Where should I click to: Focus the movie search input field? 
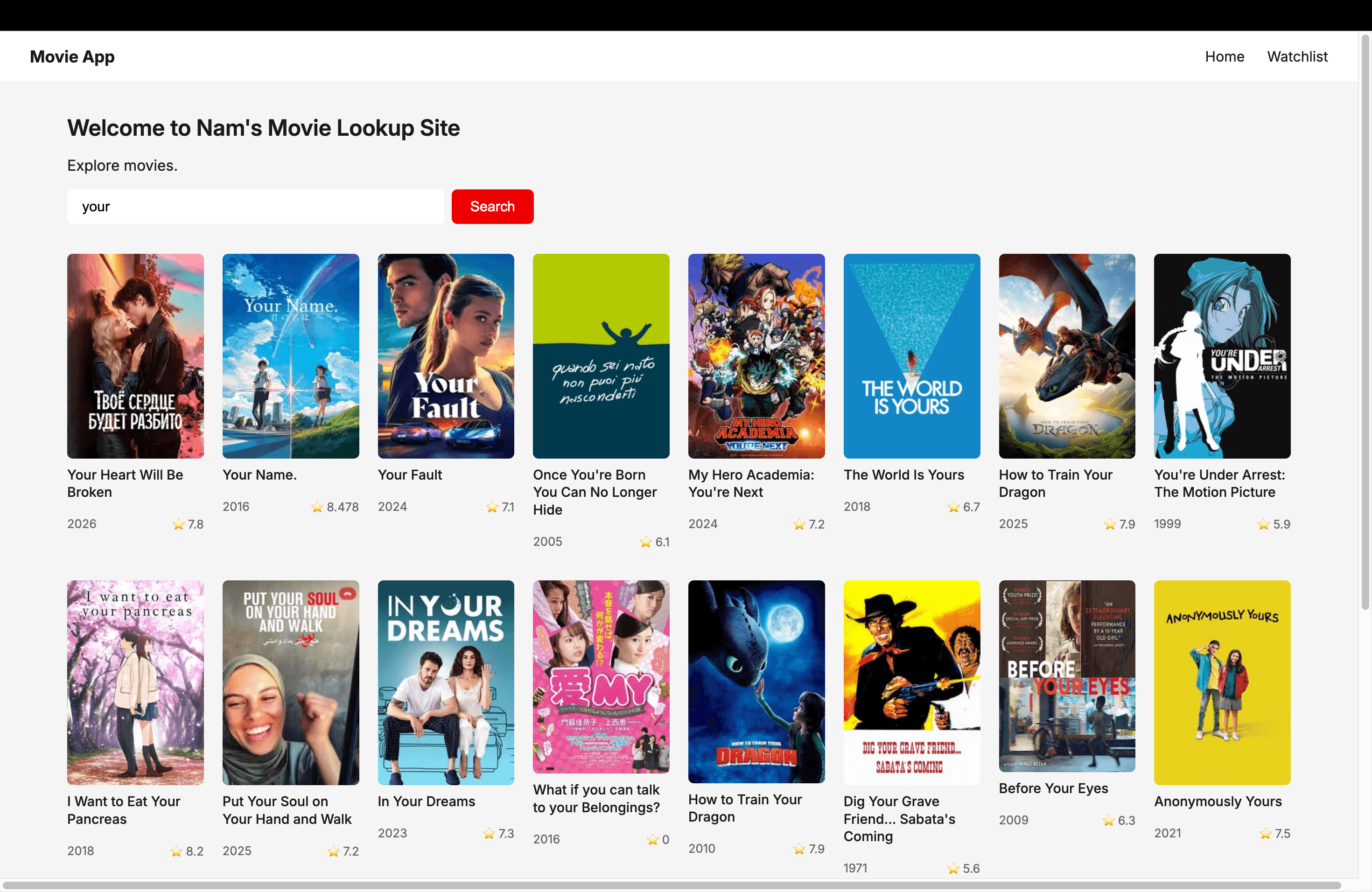pos(255,206)
